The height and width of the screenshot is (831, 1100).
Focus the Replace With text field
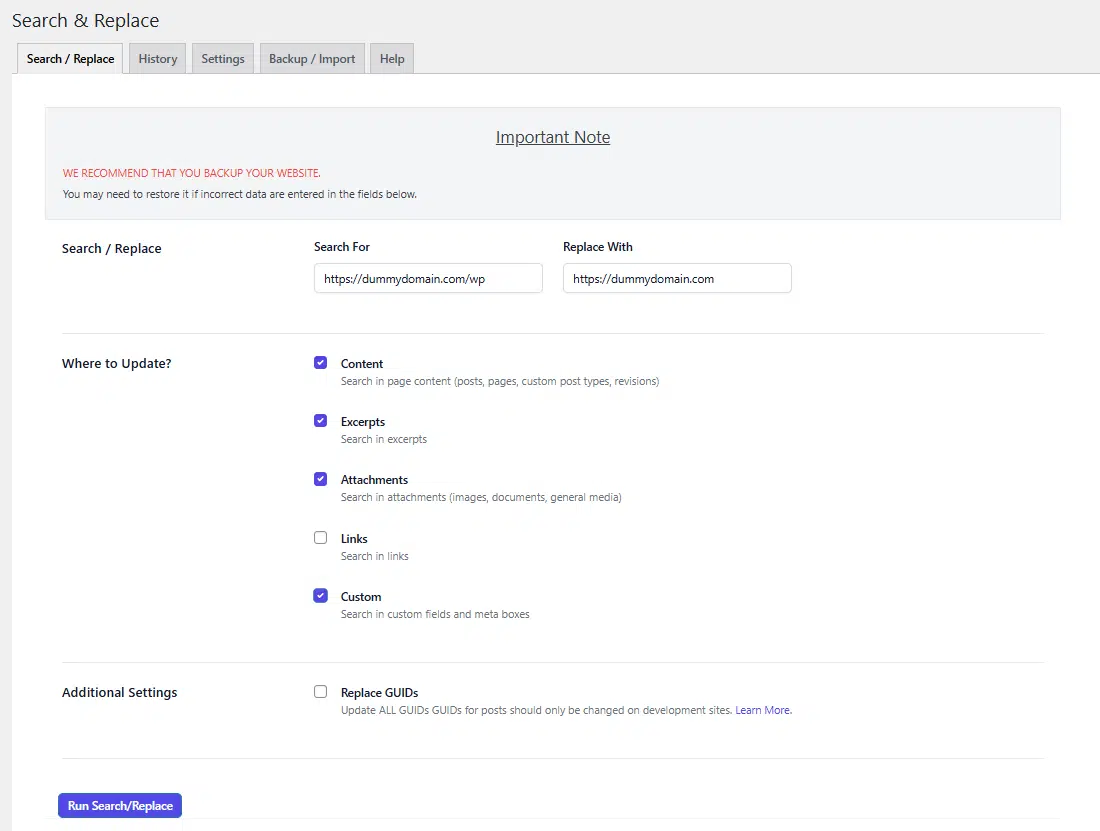click(x=677, y=279)
